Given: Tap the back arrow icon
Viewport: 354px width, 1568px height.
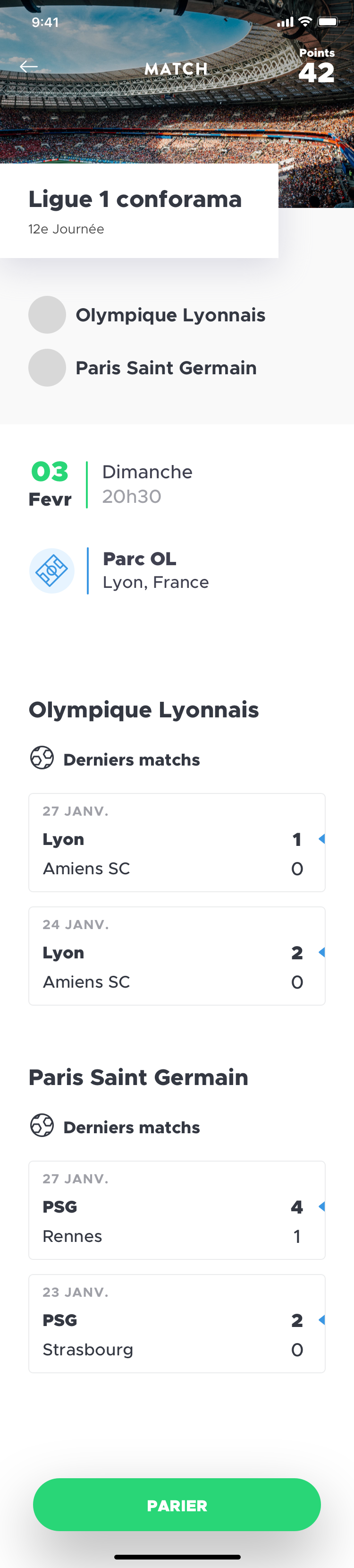Looking at the screenshot, I should tap(29, 67).
